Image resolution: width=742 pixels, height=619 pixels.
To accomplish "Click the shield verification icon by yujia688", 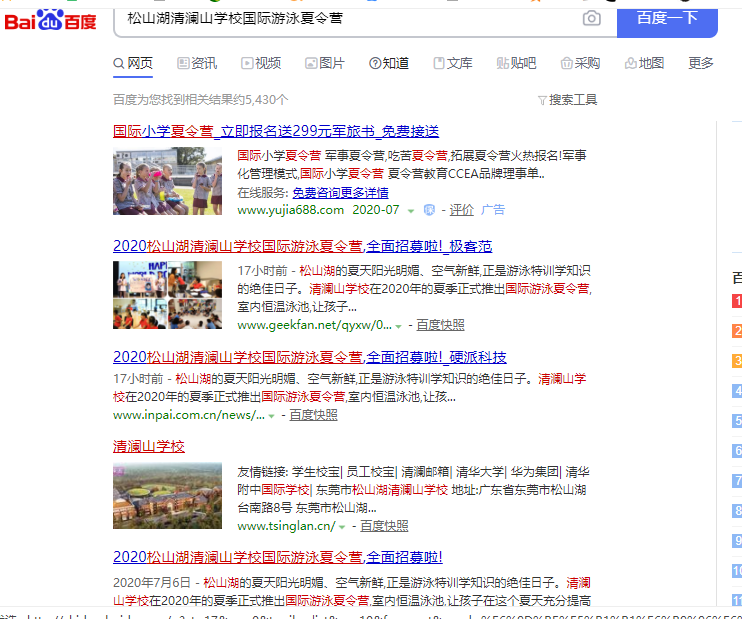I will click(429, 210).
